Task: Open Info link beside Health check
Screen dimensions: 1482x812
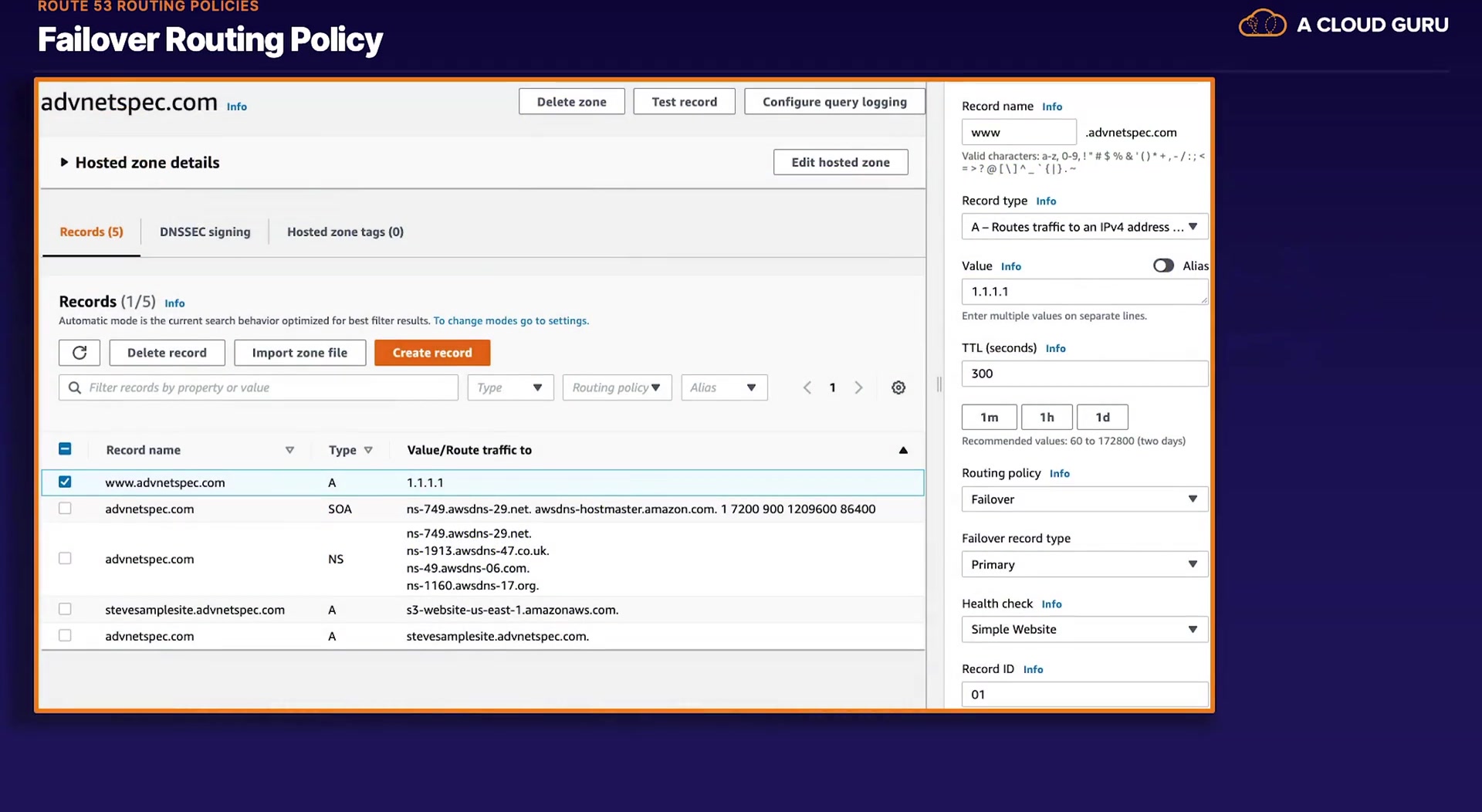Action: 1051,604
